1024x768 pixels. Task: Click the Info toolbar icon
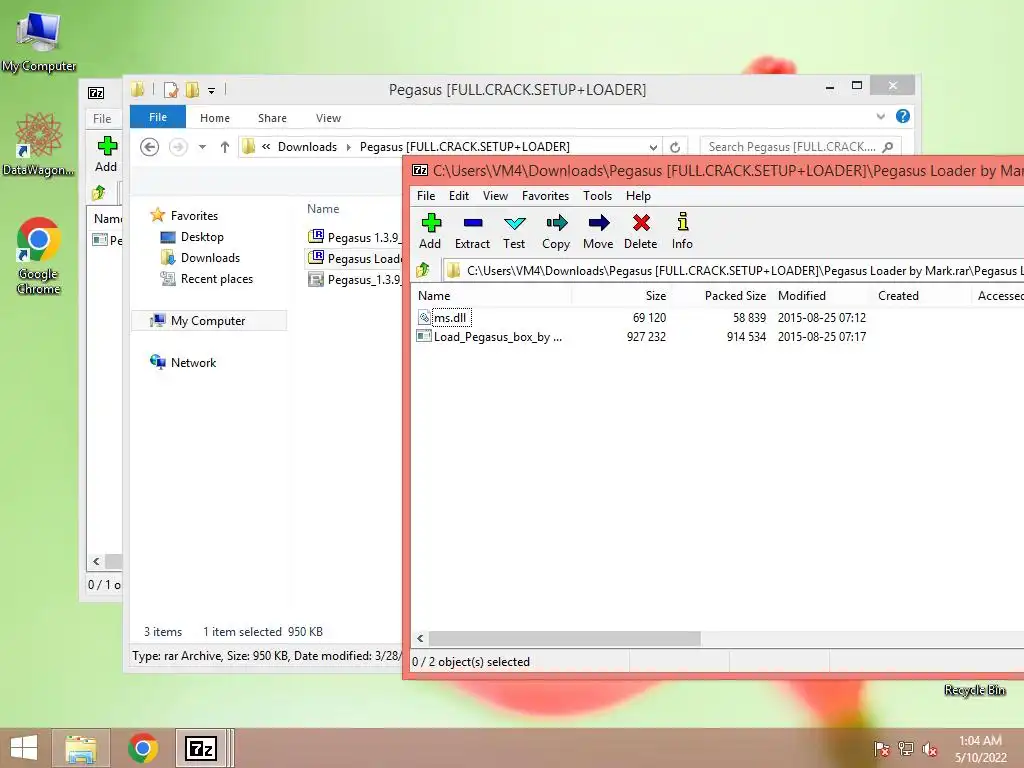(682, 231)
